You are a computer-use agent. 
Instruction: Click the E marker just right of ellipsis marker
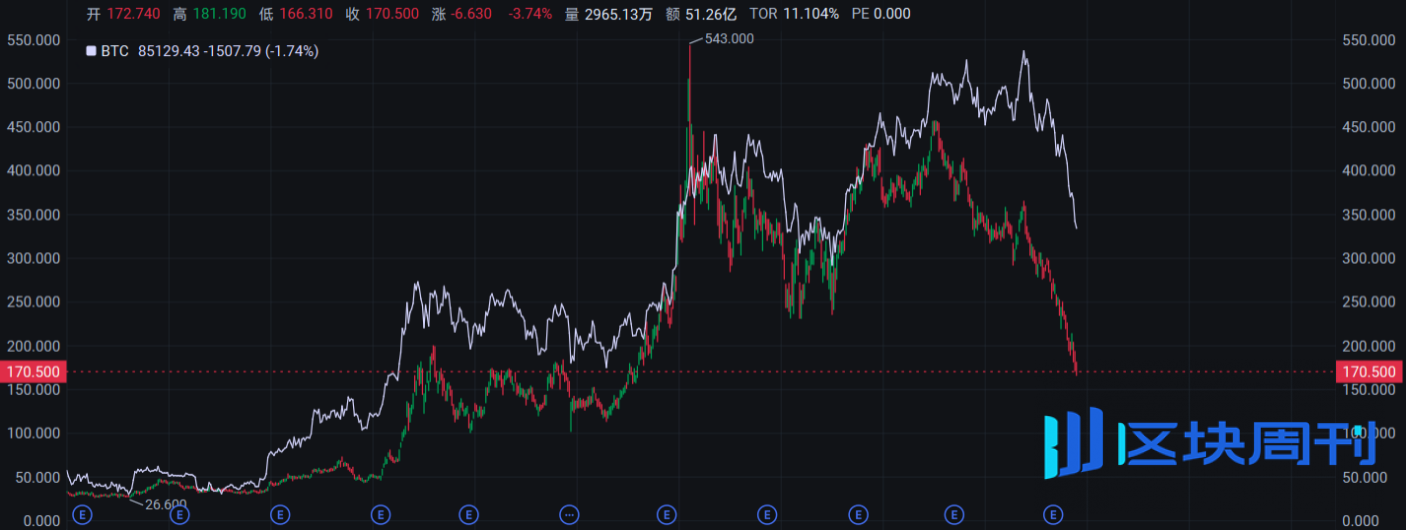tap(666, 514)
